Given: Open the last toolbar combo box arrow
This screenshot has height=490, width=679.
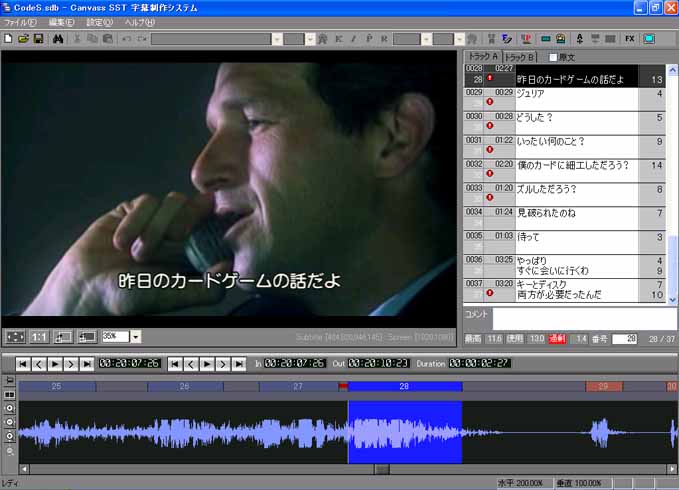Looking at the screenshot, I should coord(459,39).
